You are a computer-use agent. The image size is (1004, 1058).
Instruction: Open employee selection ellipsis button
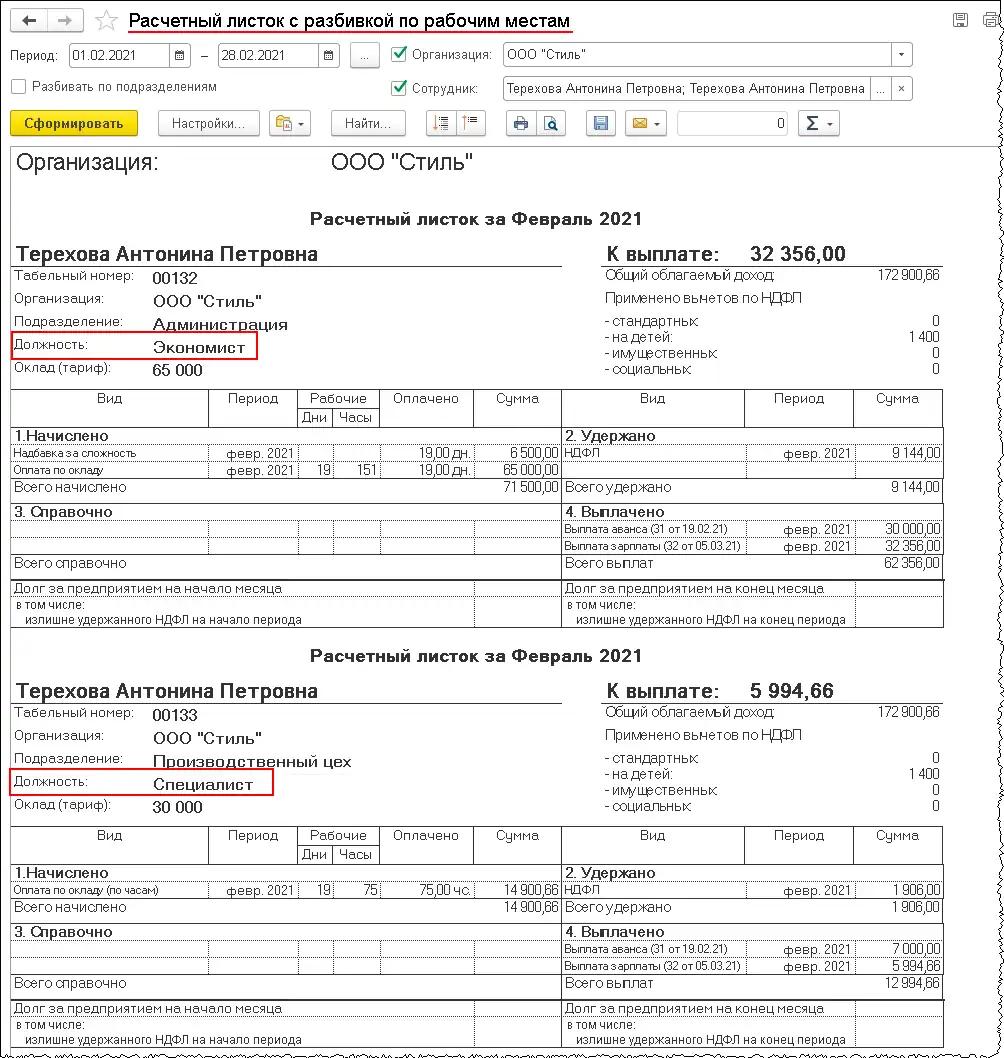tap(880, 88)
